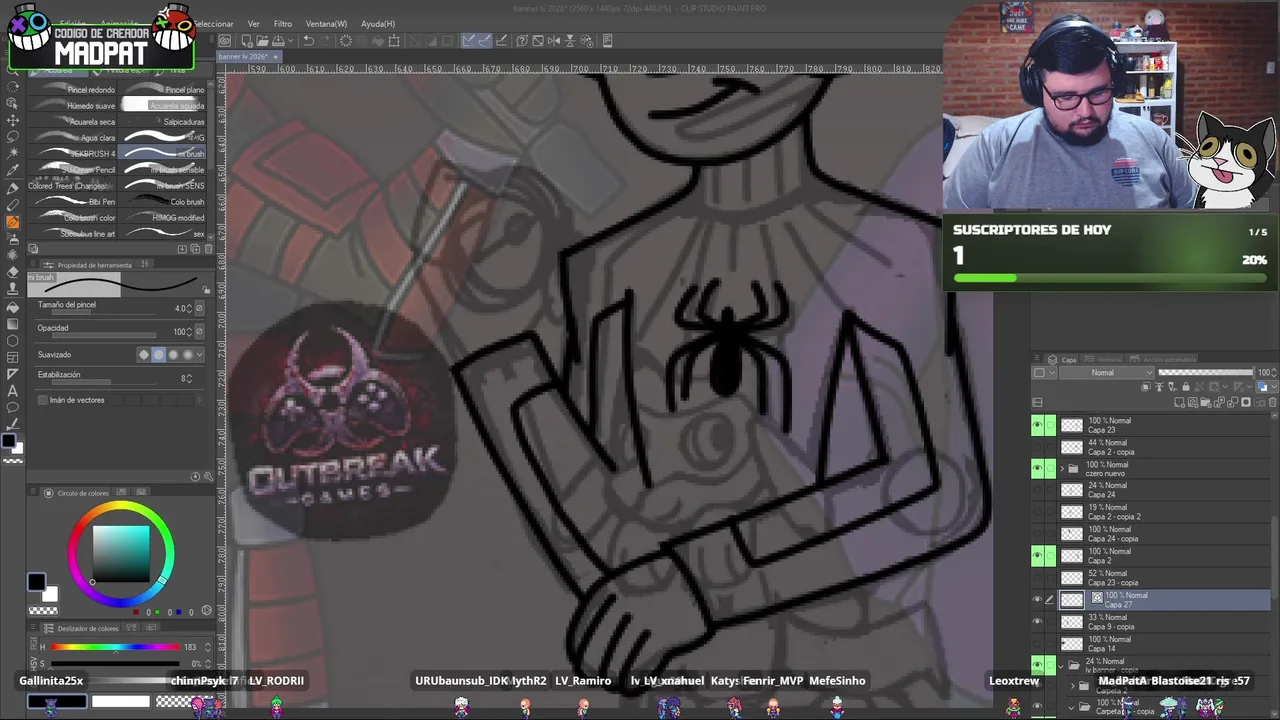Click the smartphone connect icon
Image resolution: width=1280 pixels, height=720 pixels.
[607, 41]
